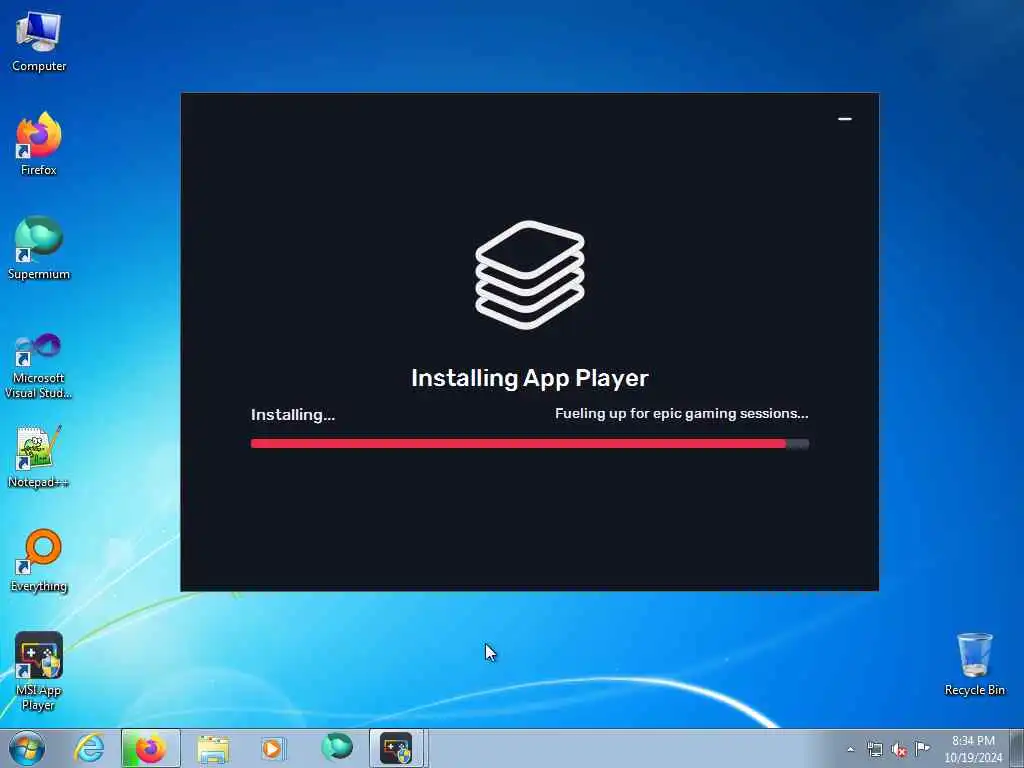
Task: Open Windows Explorer from the taskbar
Action: (x=213, y=748)
